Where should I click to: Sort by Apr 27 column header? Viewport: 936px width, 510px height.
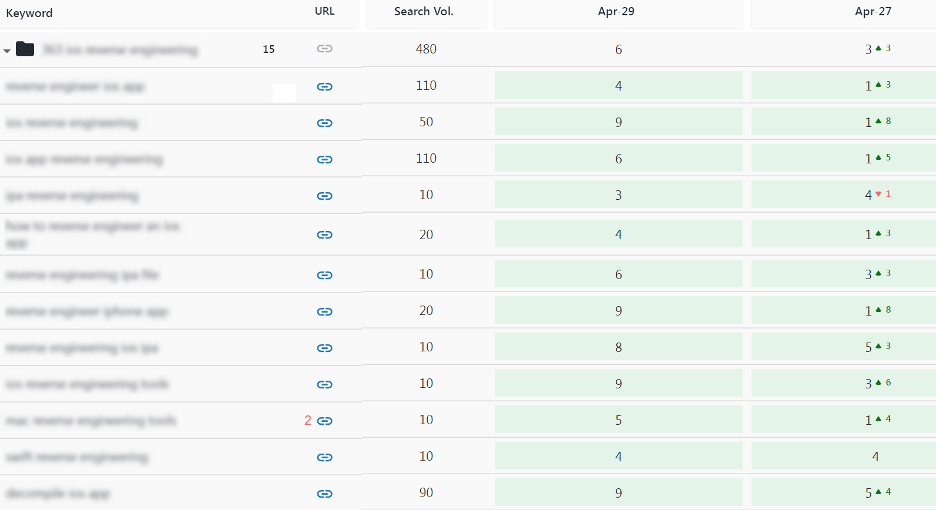pyautogui.click(x=873, y=11)
